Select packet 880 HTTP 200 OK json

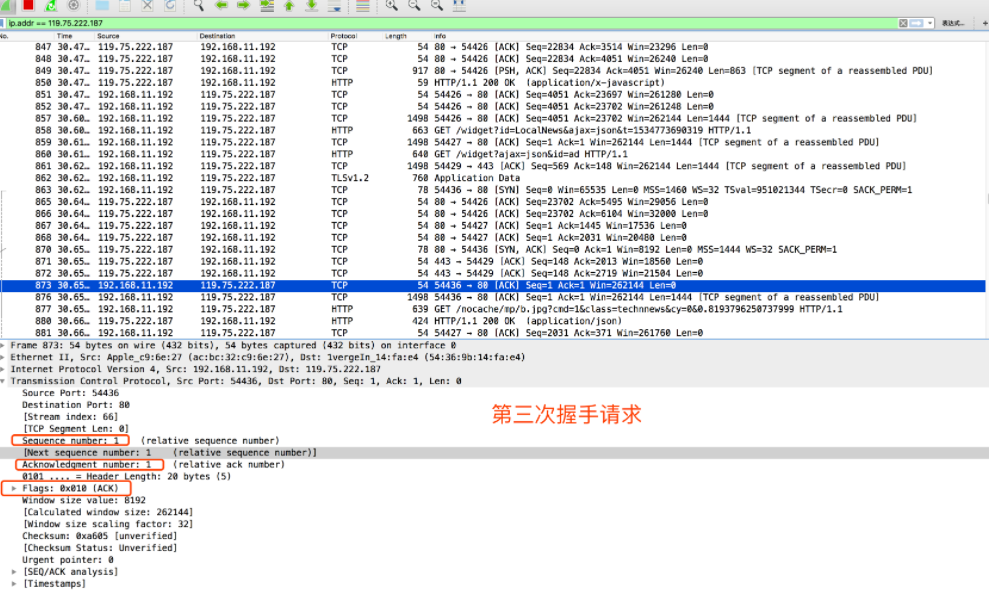click(492, 321)
